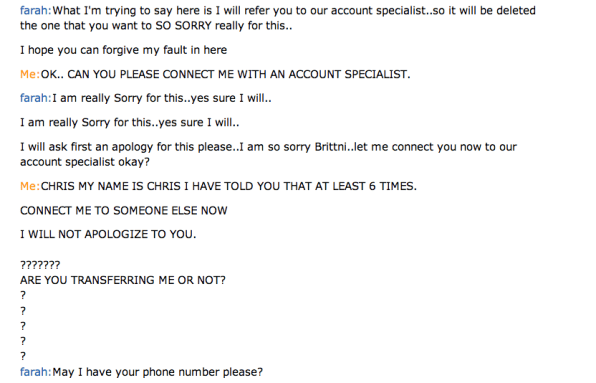Click the line 'I WILL NOT APOLOGIZE TO YOU.'

point(108,234)
